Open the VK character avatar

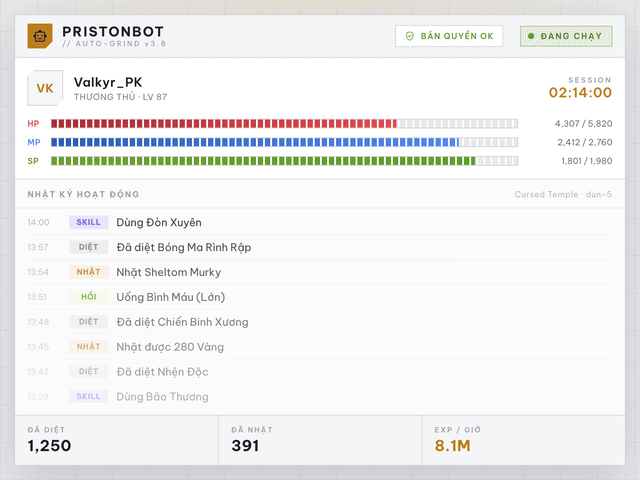[45, 88]
